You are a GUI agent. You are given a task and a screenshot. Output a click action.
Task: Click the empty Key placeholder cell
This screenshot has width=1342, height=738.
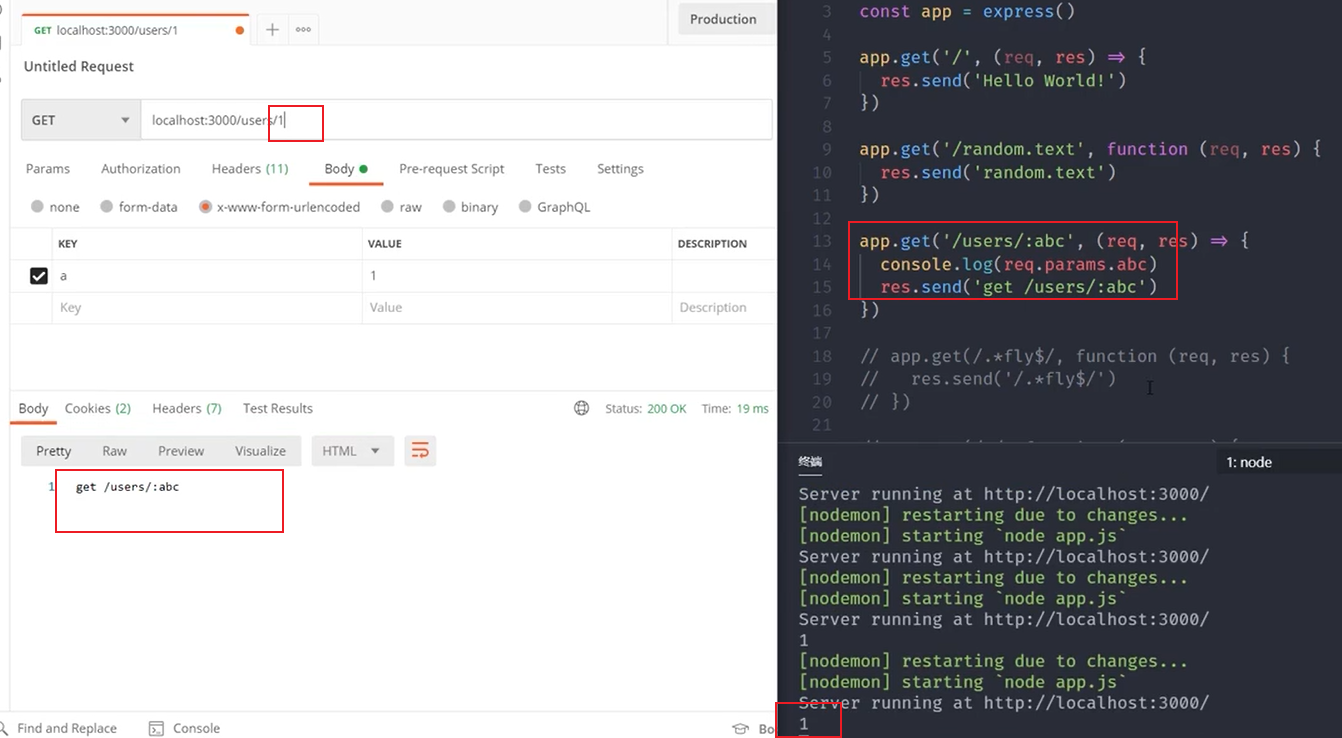207,308
